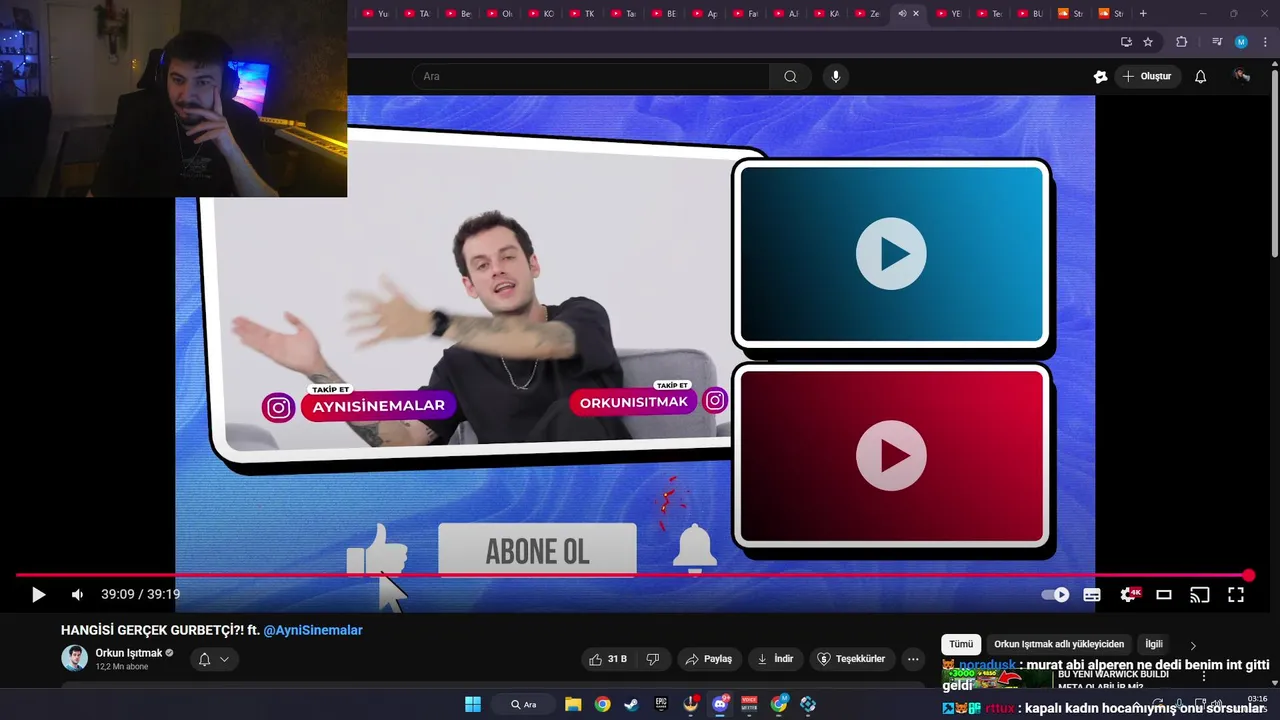The image size is (1280, 720).
Task: Open the Windows Start menu
Action: [473, 704]
